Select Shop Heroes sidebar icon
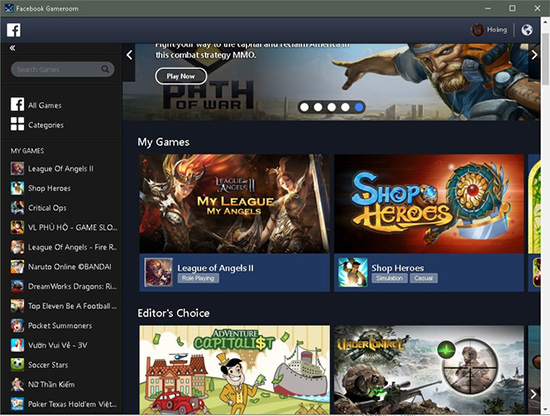The width and height of the screenshot is (550, 416). pos(17,188)
